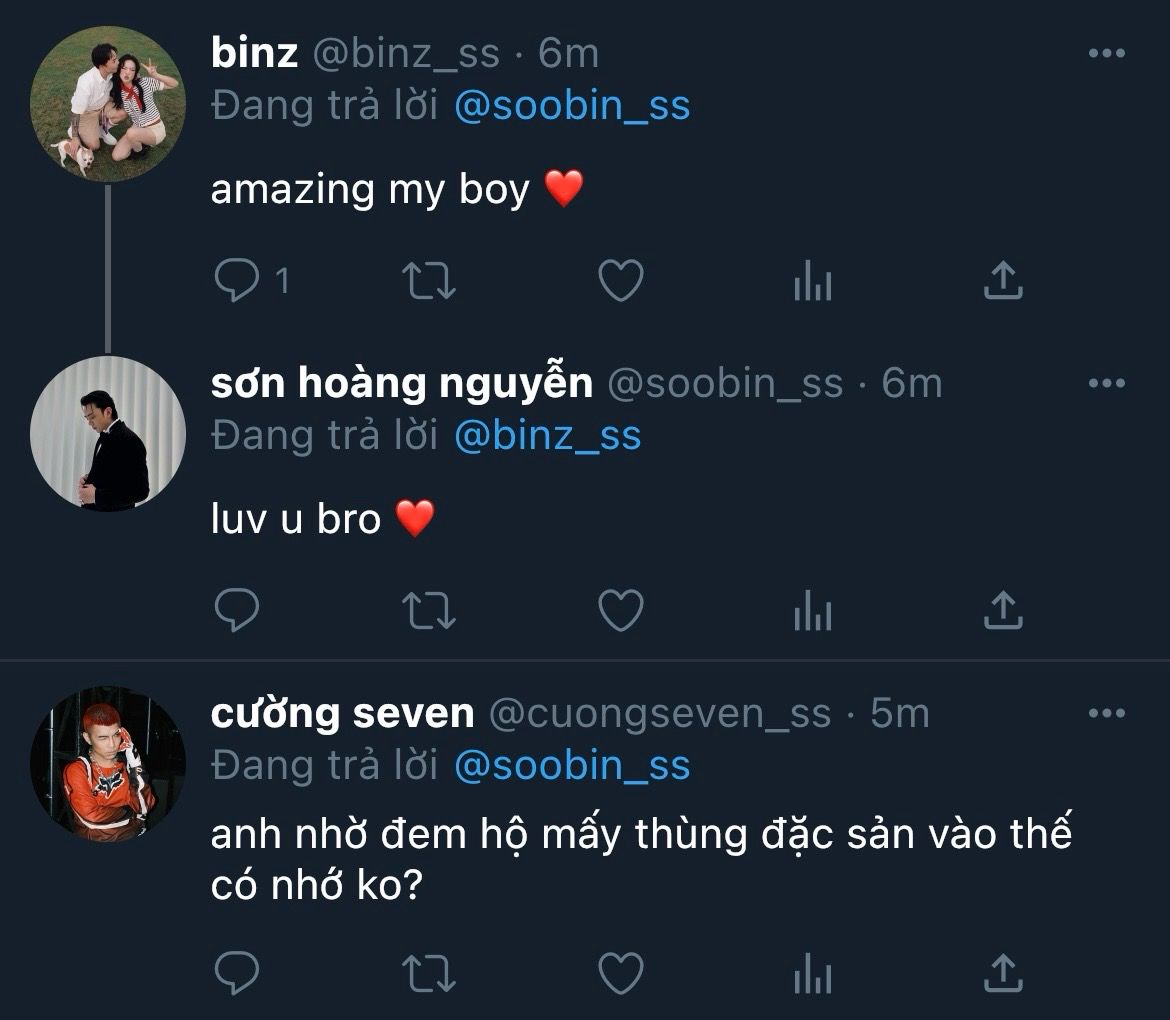Open cường seven's profile avatar
Screen dimensions: 1170x1020
107,763
